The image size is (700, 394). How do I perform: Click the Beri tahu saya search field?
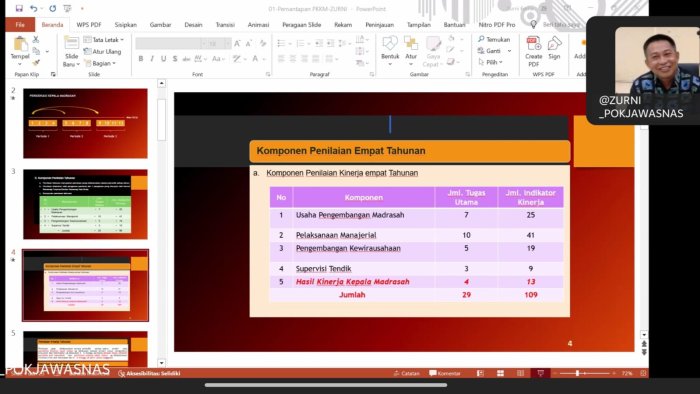coord(561,25)
